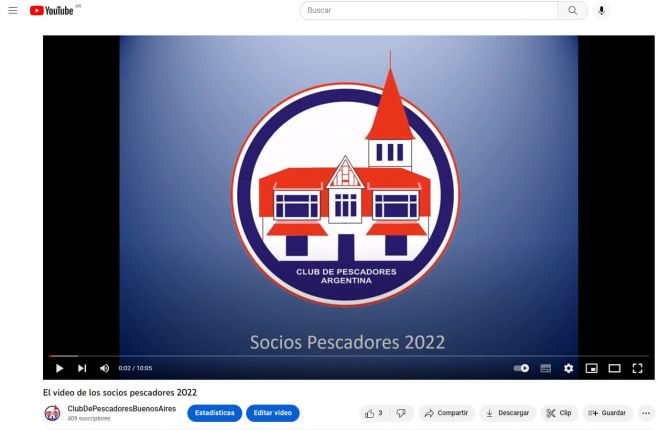Open the more actions three-dot menu
This screenshot has height=430, width=659.
pos(646,413)
